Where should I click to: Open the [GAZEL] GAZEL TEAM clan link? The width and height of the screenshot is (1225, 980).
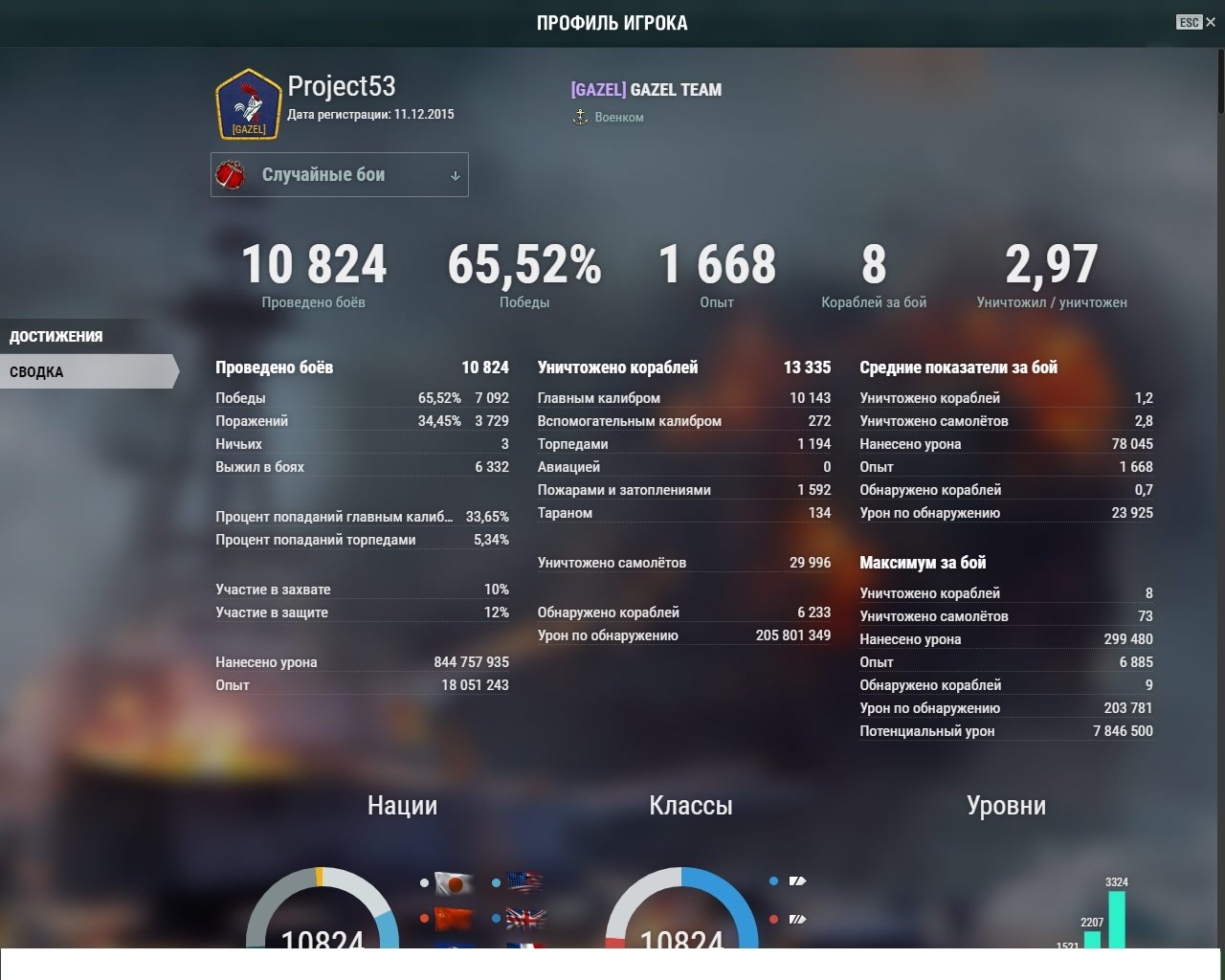coord(647,90)
